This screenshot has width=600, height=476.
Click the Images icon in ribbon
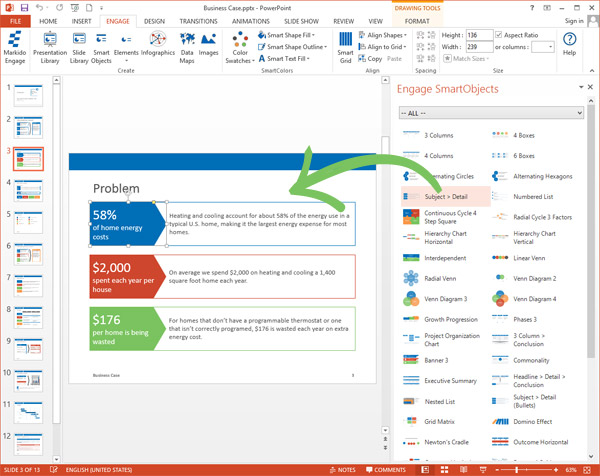click(208, 44)
